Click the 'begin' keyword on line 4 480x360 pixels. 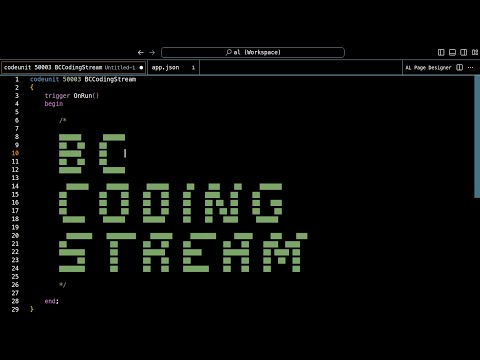click(x=54, y=104)
